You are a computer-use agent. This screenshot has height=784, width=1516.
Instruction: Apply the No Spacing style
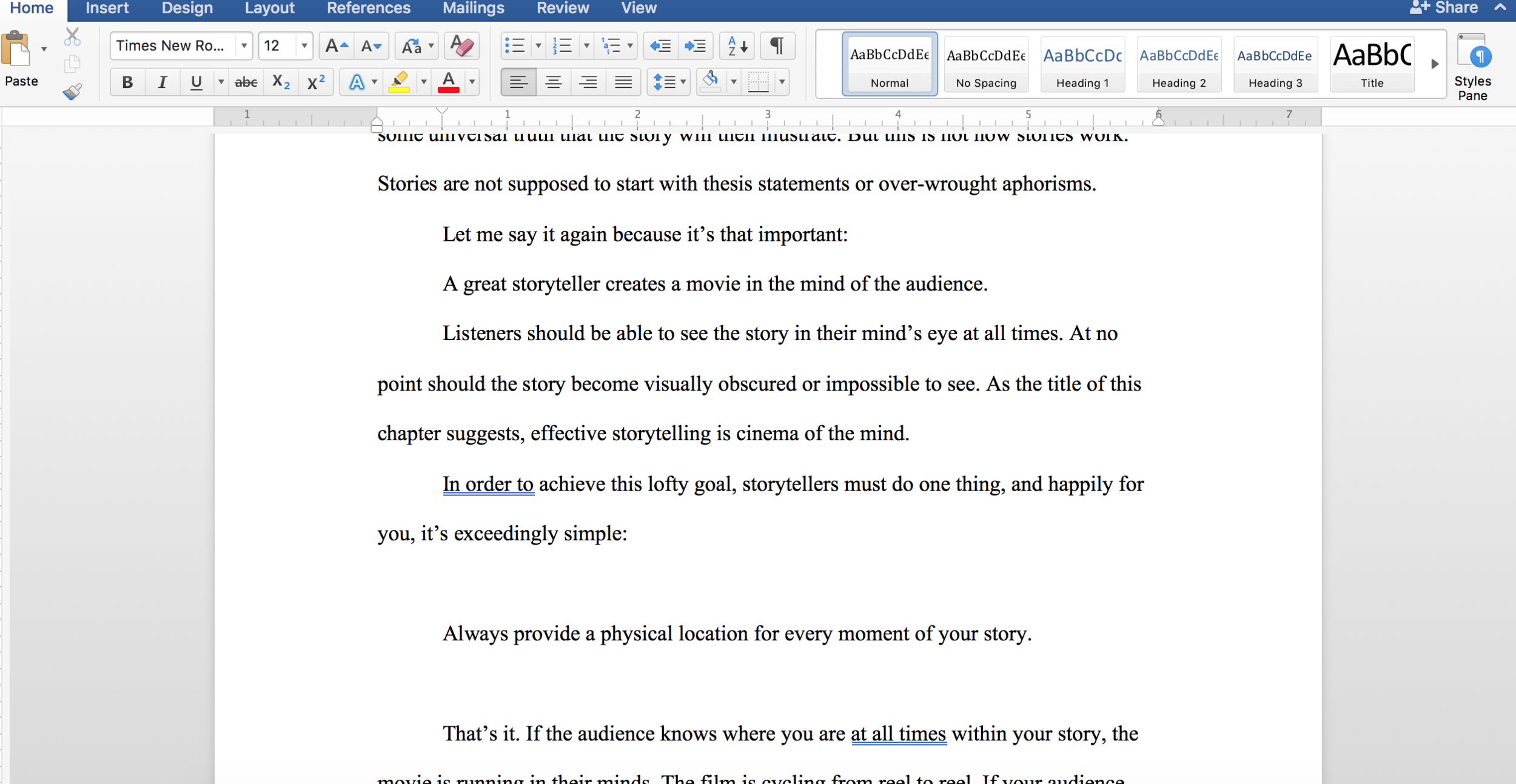click(986, 64)
